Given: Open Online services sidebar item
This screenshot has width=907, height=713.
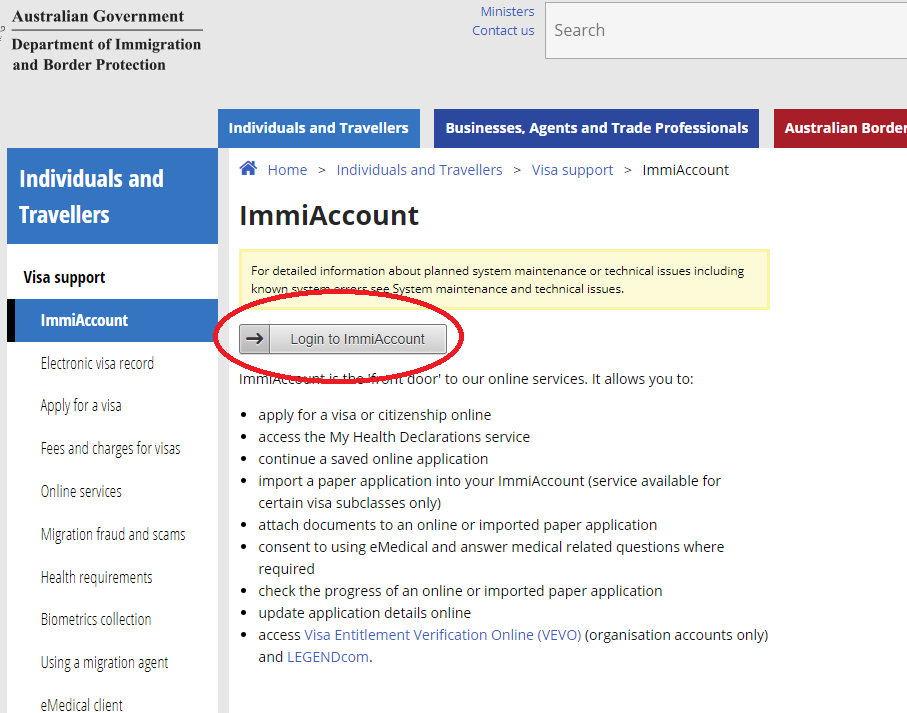Looking at the screenshot, I should [x=81, y=492].
